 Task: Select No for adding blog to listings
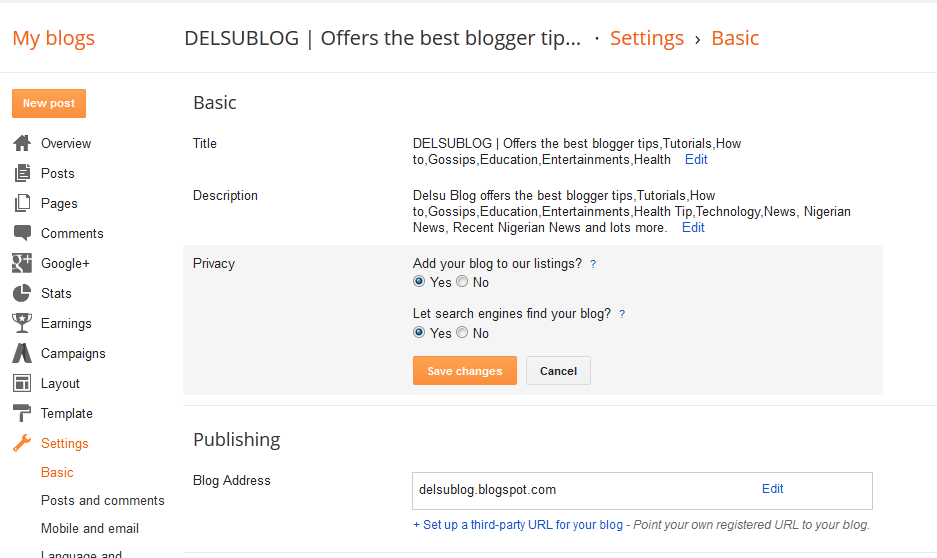462,282
